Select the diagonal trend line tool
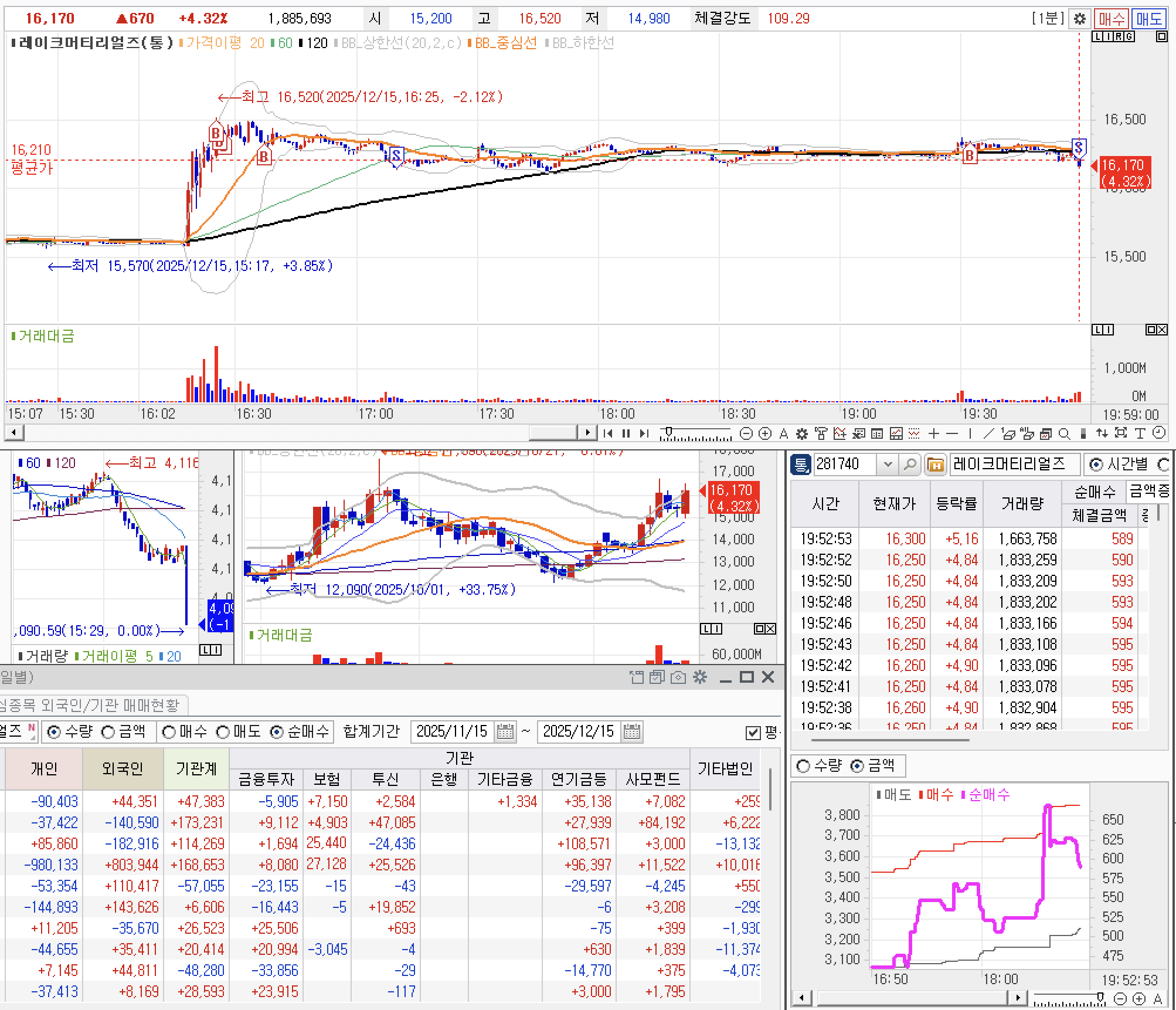This screenshot has height=1010, width=1176. (988, 433)
